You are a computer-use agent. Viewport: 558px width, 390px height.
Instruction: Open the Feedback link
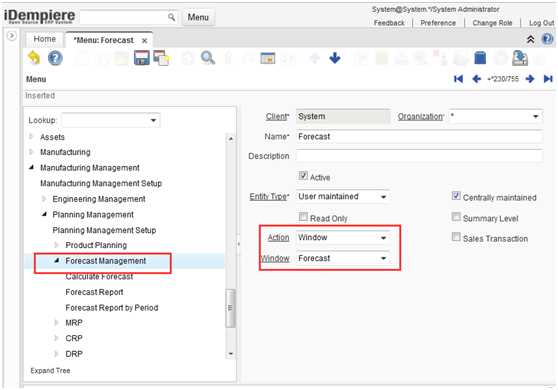389,23
